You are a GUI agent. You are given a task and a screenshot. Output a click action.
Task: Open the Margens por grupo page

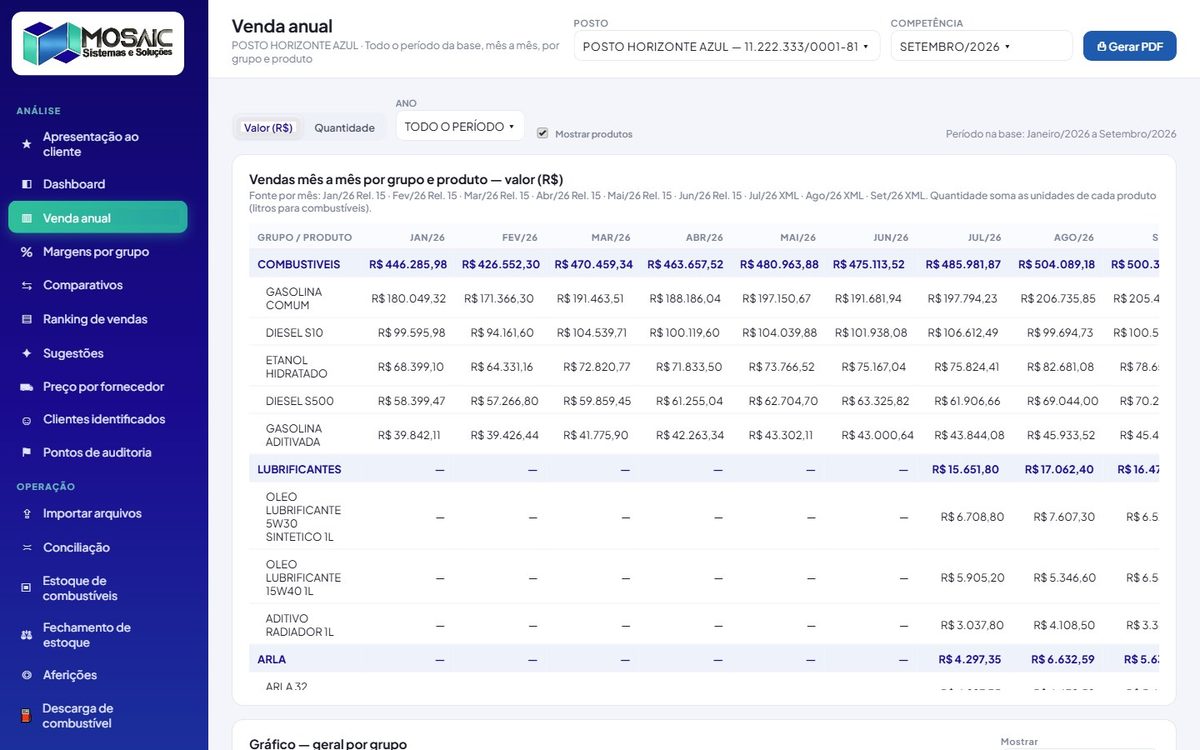pyautogui.click(x=96, y=252)
